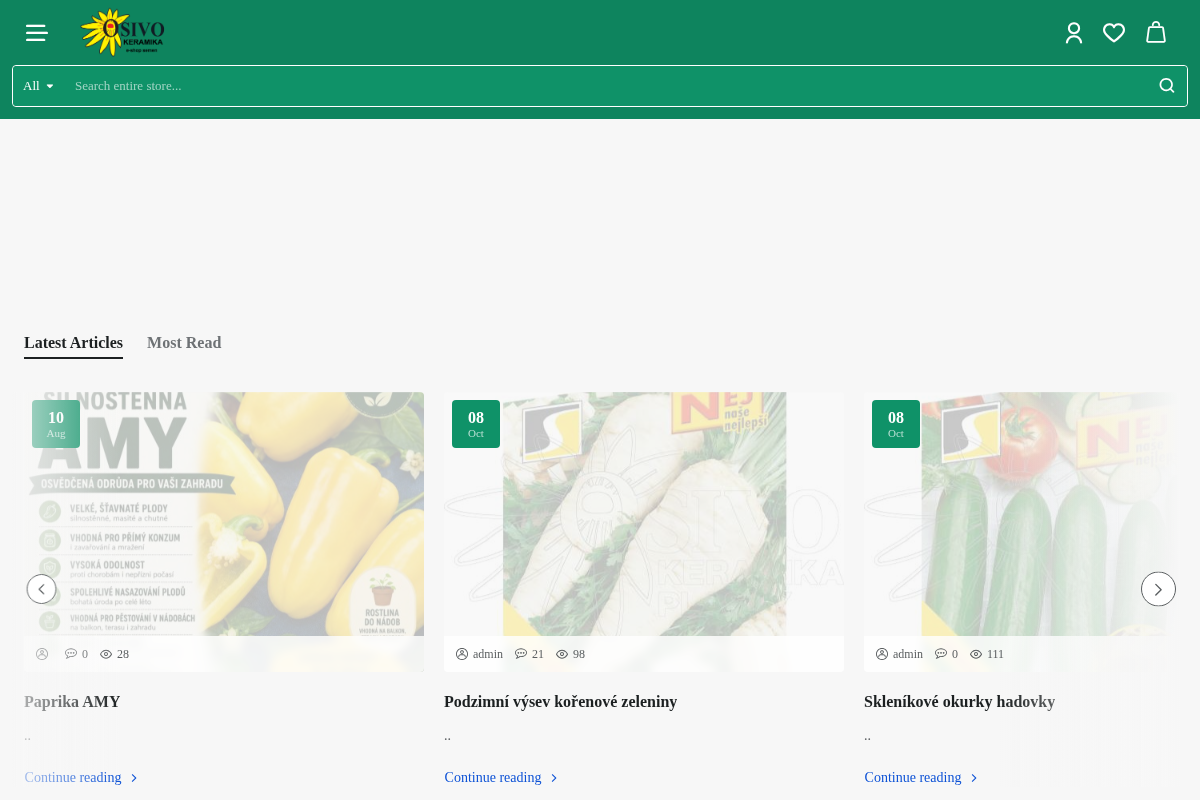1200x800 pixels.
Task: Open the Skleníkové okurky hadovky title
Action: pyautogui.click(x=959, y=702)
